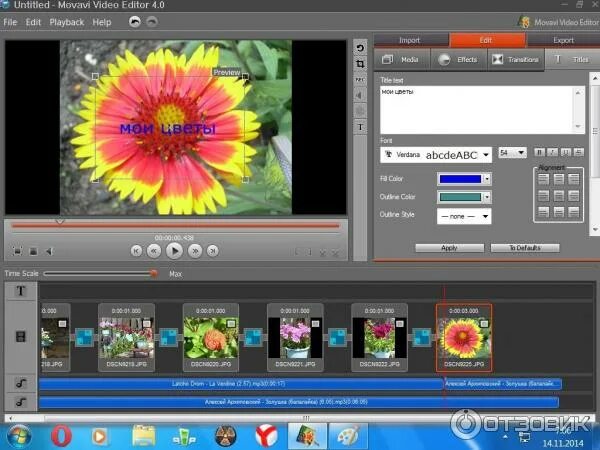
Task: Open the Playback menu
Action: coord(67,22)
